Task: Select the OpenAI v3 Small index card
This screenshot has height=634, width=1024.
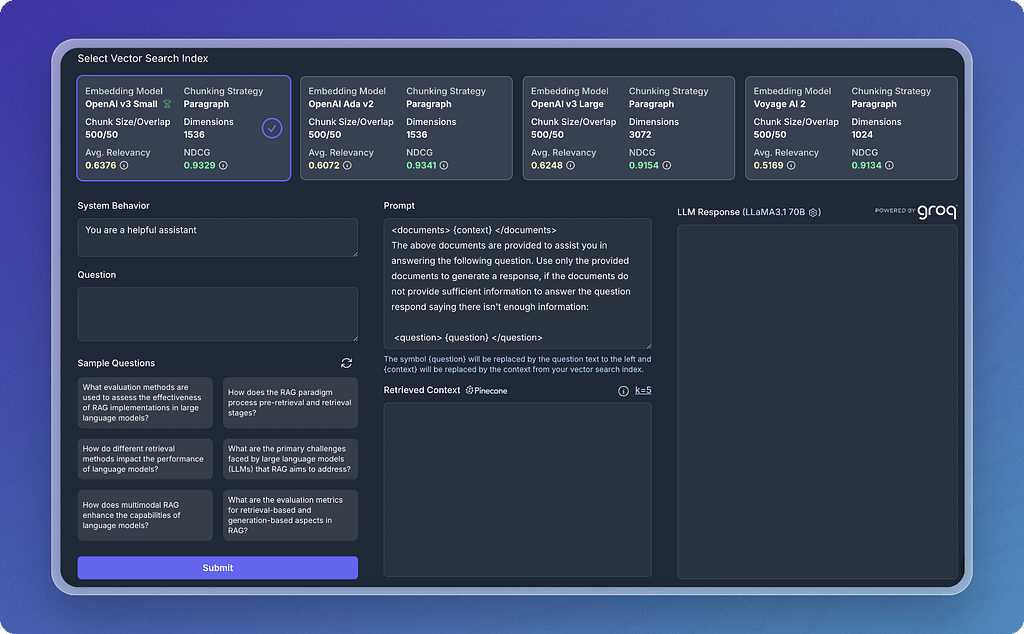Action: 184,128
